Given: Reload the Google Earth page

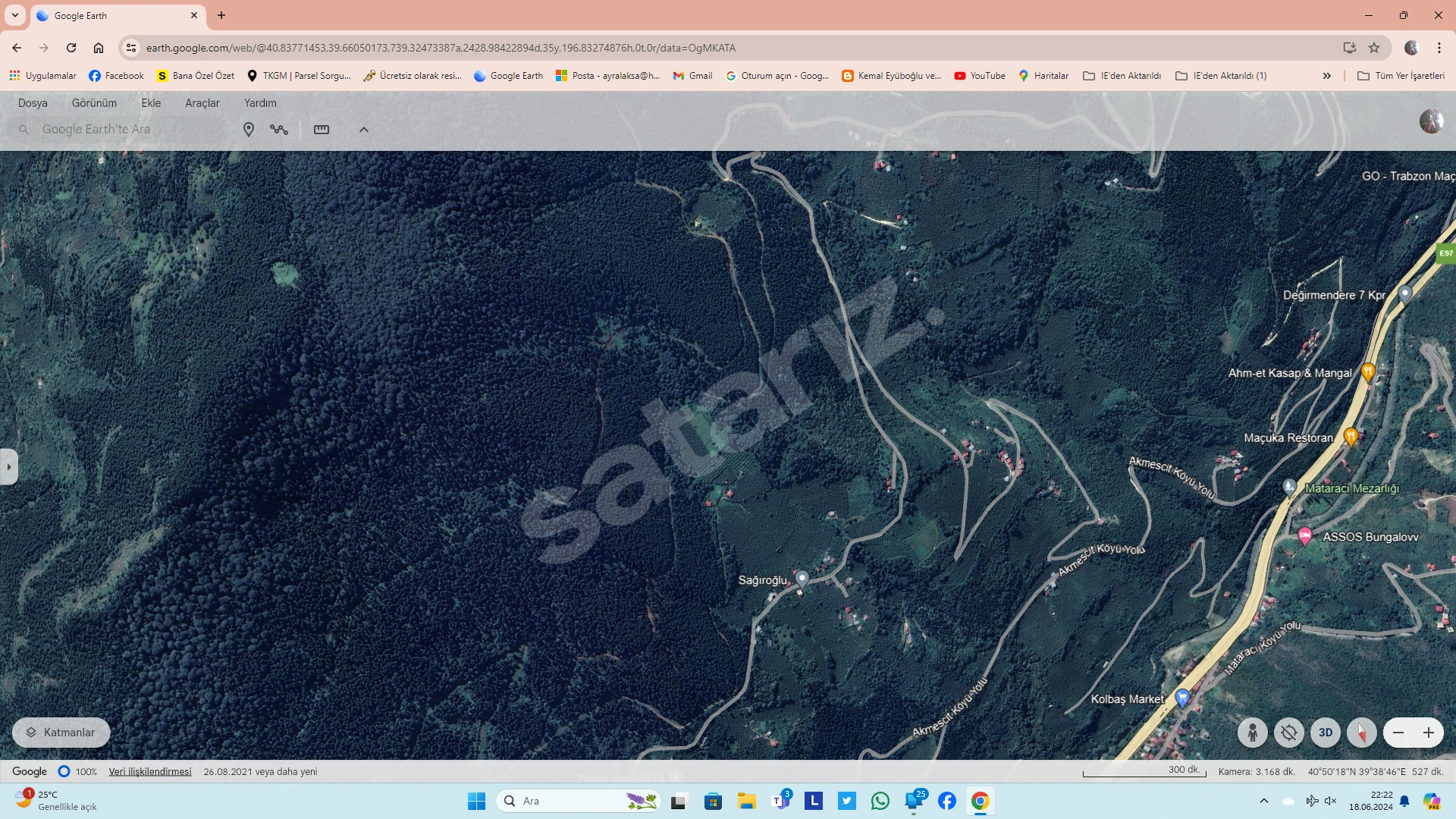Looking at the screenshot, I should click(x=71, y=48).
